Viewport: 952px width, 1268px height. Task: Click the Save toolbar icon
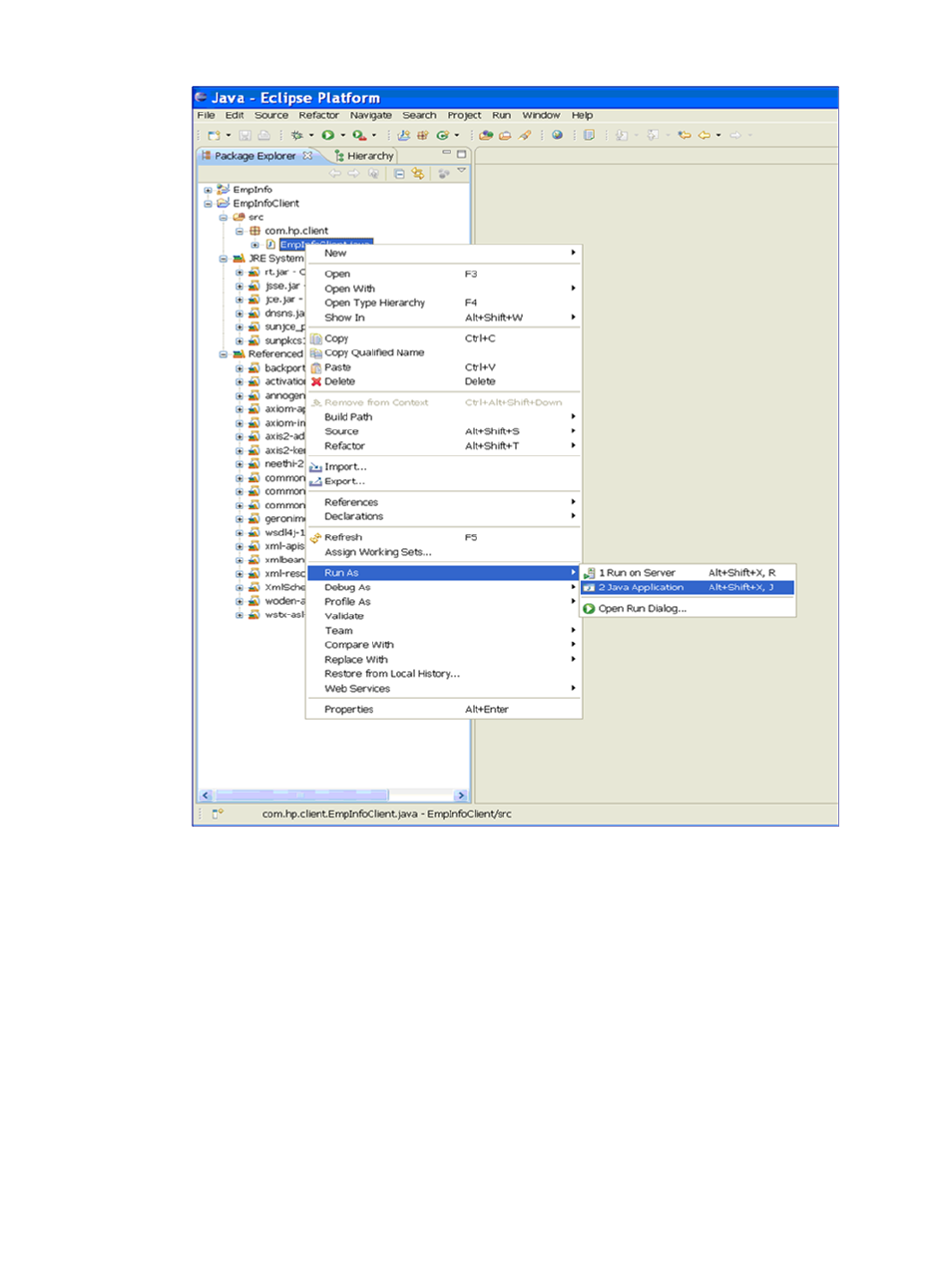point(245,136)
